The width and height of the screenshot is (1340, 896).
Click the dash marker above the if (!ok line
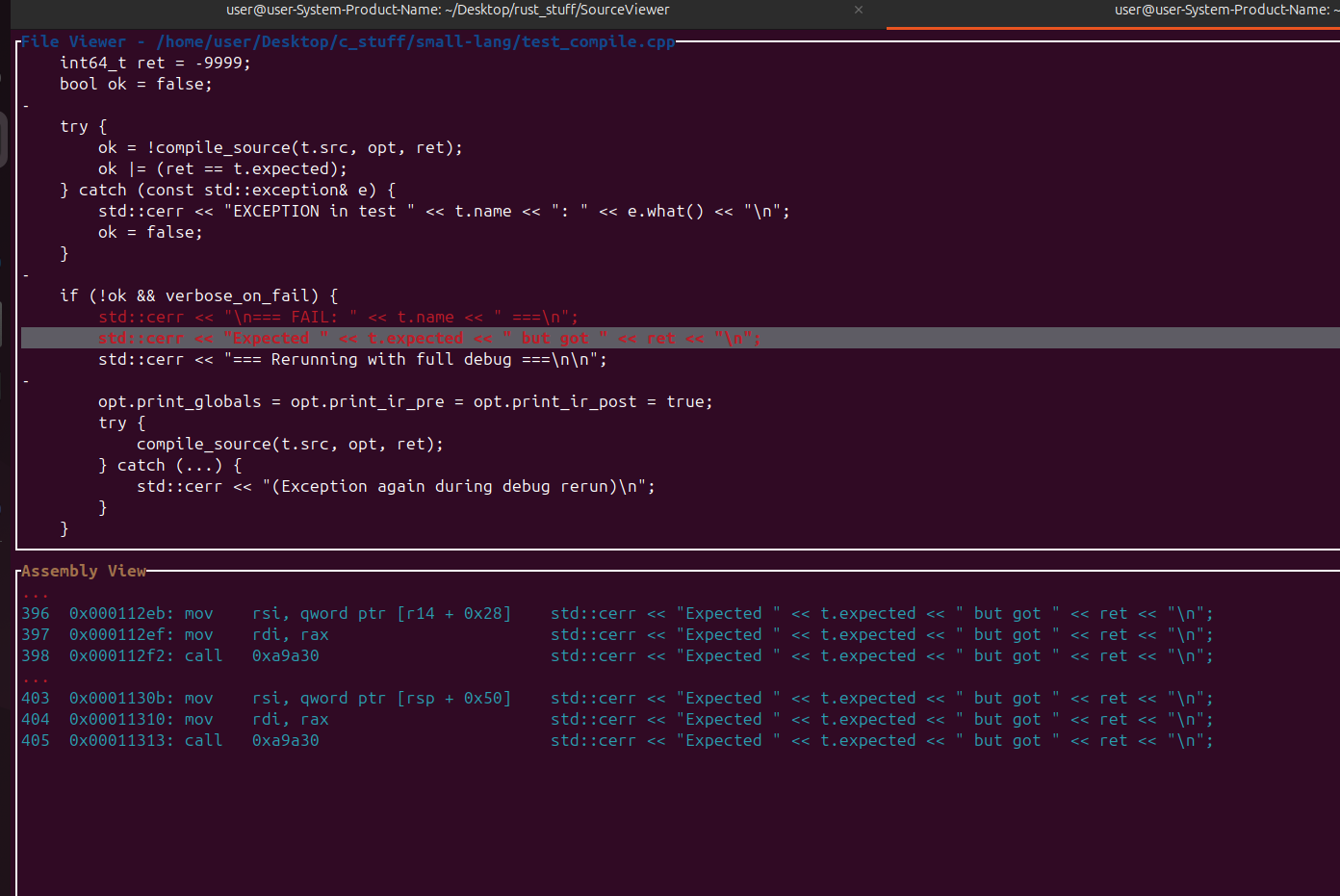tap(26, 275)
